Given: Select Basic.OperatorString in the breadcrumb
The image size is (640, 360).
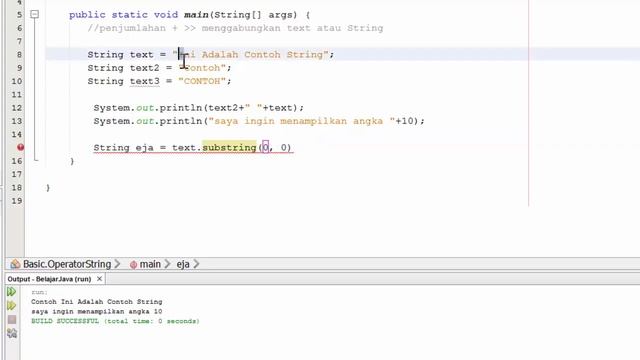Looking at the screenshot, I should tap(67, 264).
